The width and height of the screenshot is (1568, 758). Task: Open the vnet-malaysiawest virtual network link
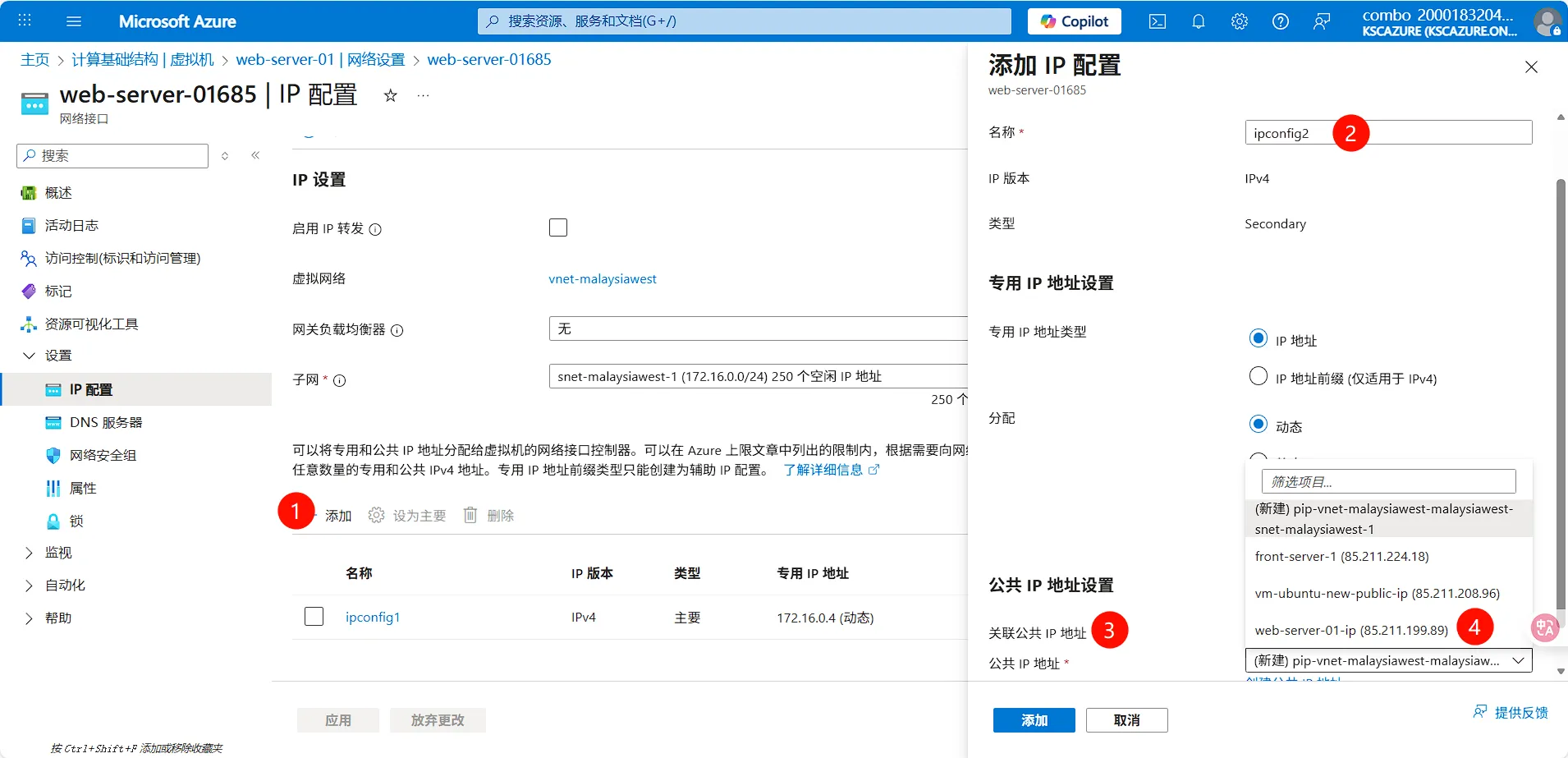(602, 278)
